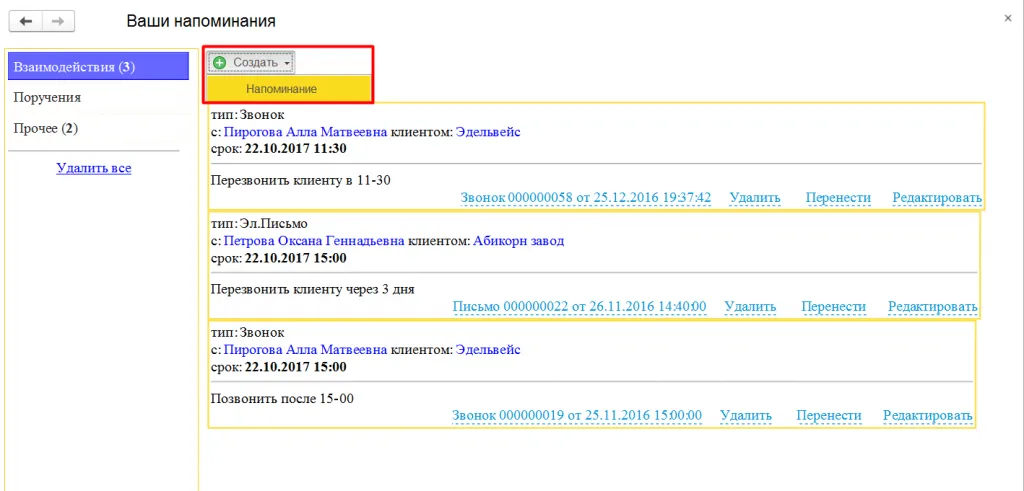Click the тип: Эл.Письмо line
This screenshot has width=1024, height=491.
pos(259,225)
